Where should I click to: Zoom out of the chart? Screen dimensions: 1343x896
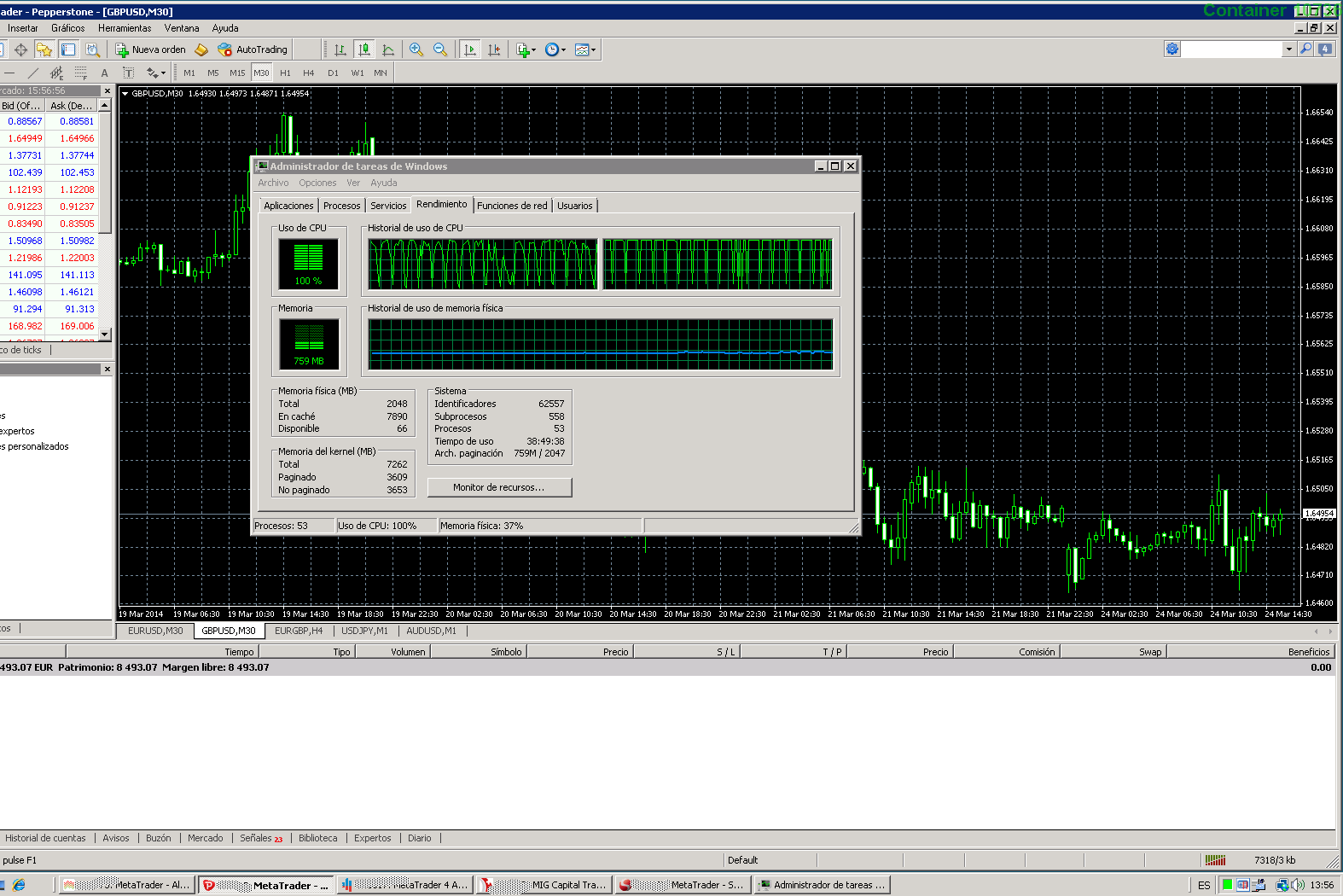pyautogui.click(x=440, y=49)
